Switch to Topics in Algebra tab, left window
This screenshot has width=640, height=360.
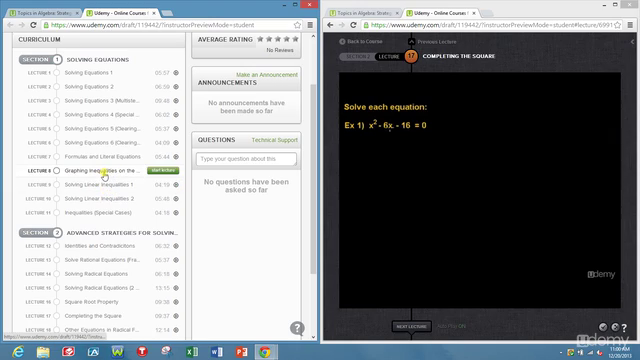pyautogui.click(x=44, y=13)
